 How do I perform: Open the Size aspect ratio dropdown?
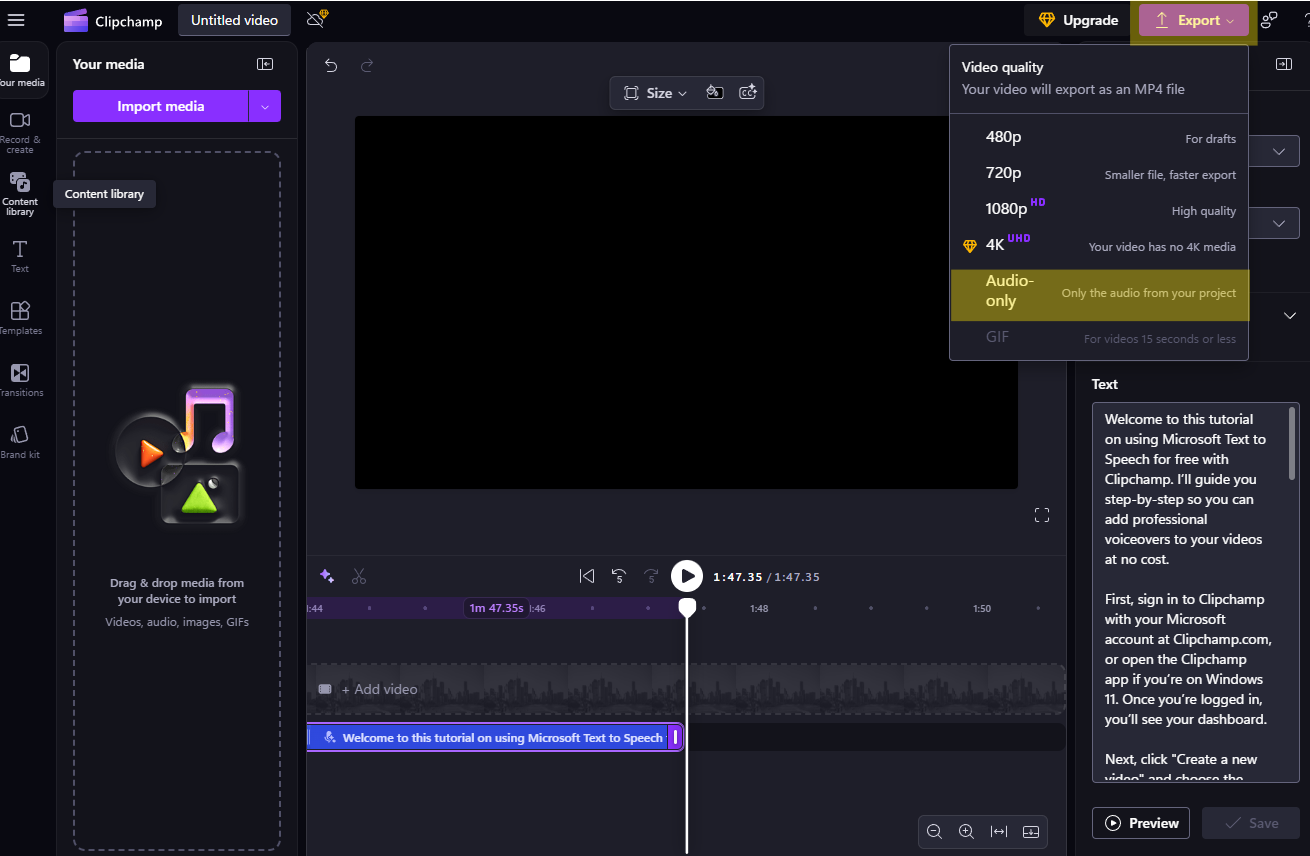(x=655, y=93)
